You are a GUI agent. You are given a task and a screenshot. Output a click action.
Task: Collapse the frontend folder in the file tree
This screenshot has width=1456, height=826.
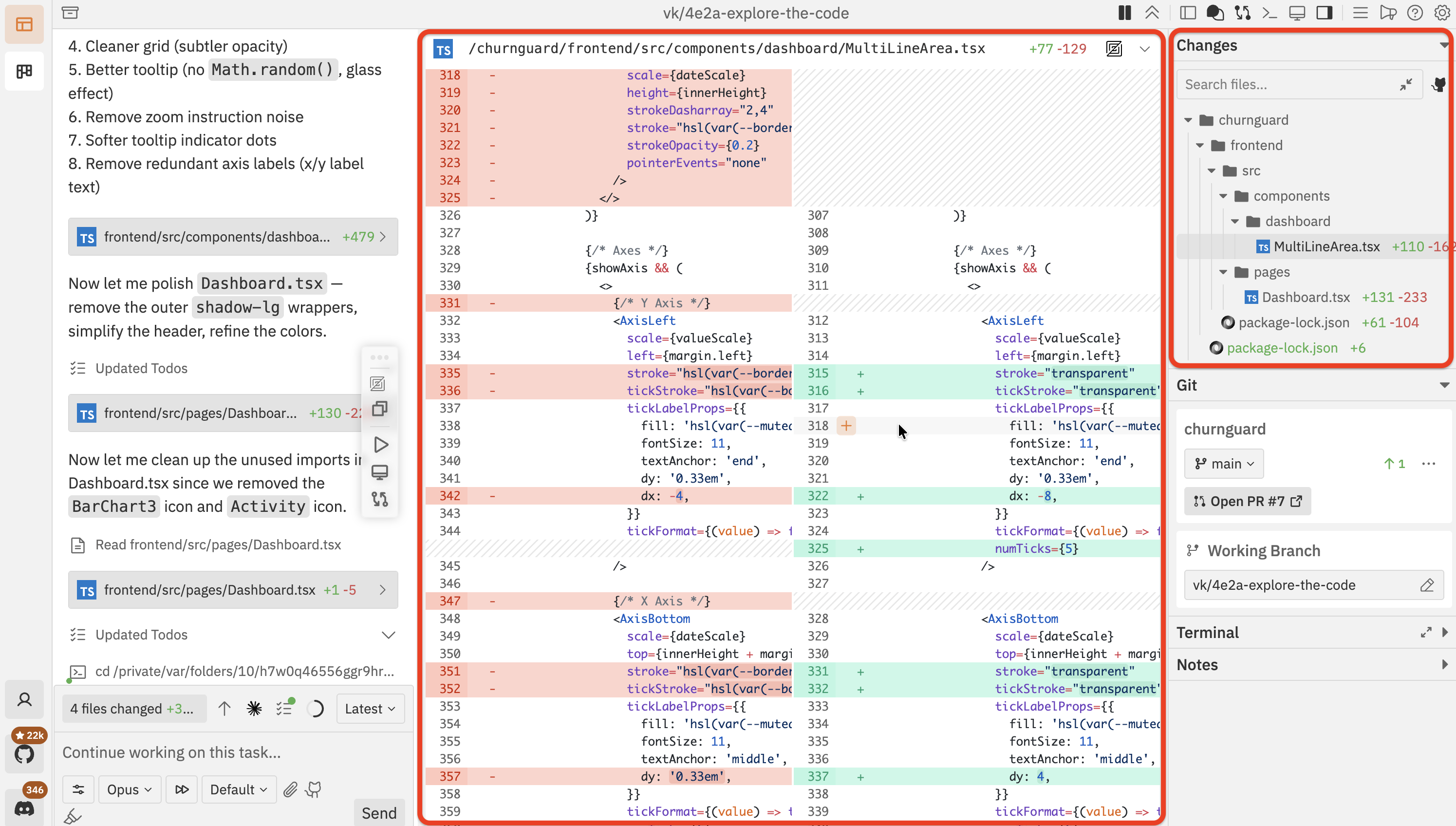(x=1200, y=145)
